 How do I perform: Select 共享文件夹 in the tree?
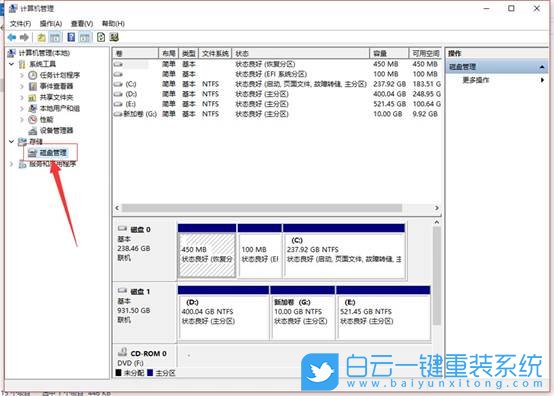56,97
